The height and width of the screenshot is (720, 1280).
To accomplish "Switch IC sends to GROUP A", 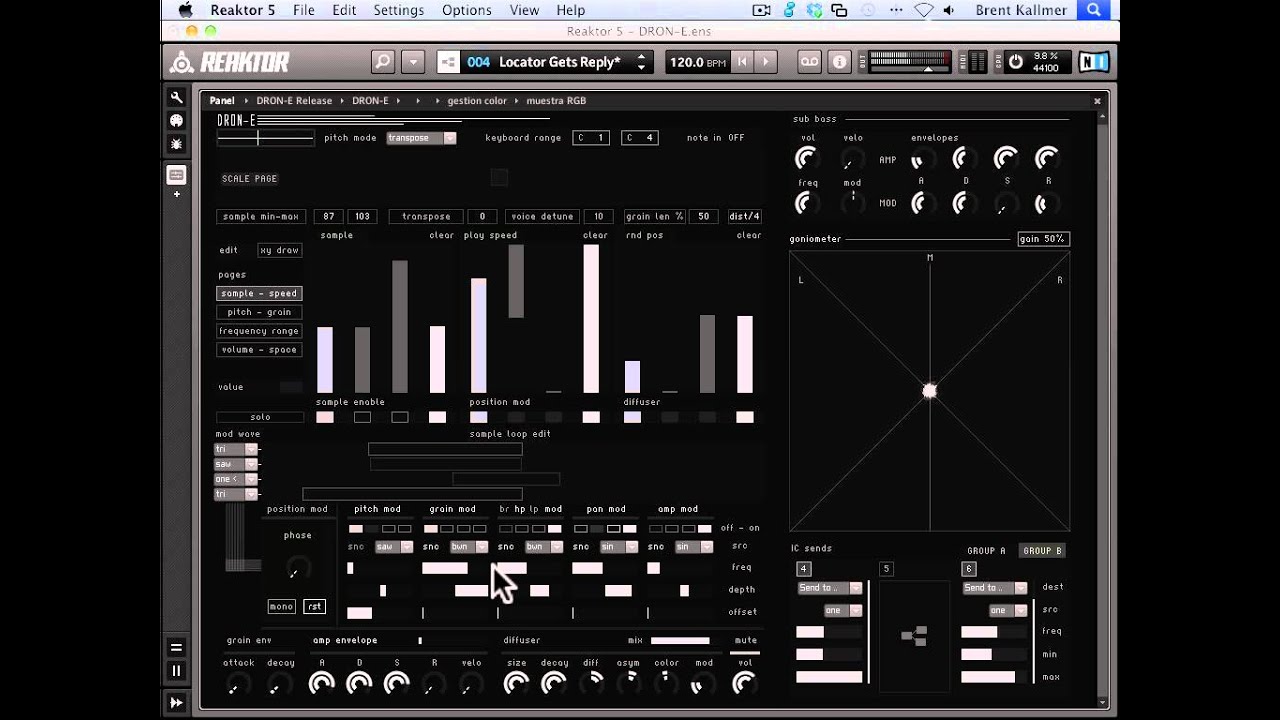I will pos(986,551).
